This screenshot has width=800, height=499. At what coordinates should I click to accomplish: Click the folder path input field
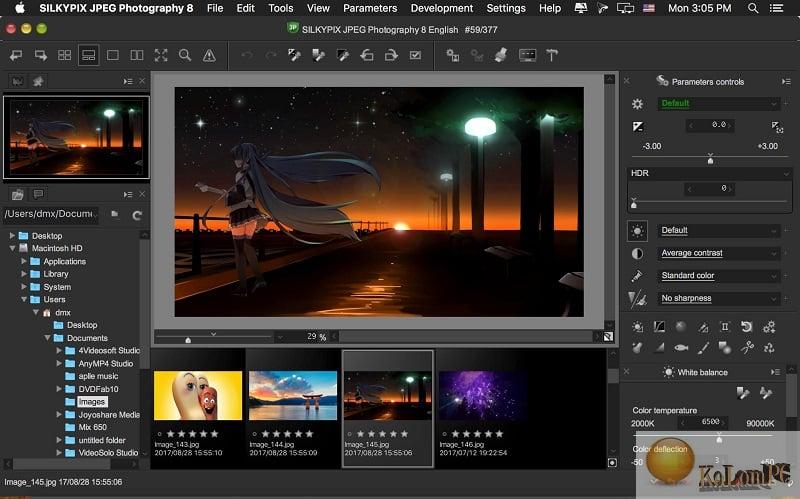click(x=50, y=214)
